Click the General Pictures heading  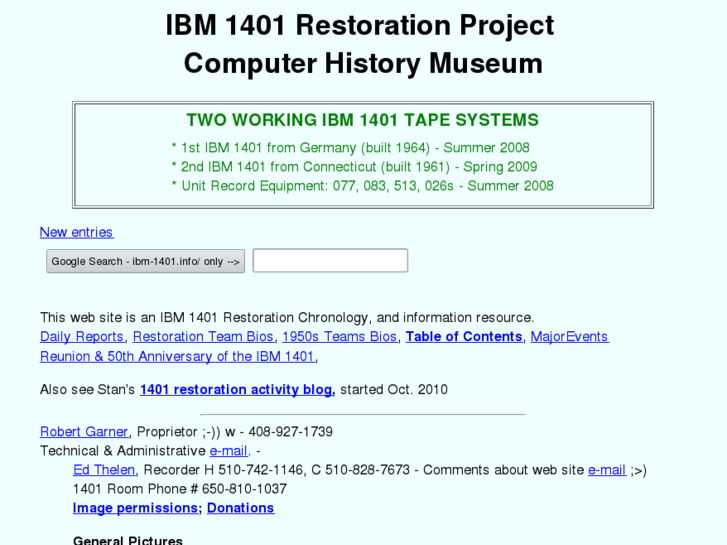click(128, 540)
